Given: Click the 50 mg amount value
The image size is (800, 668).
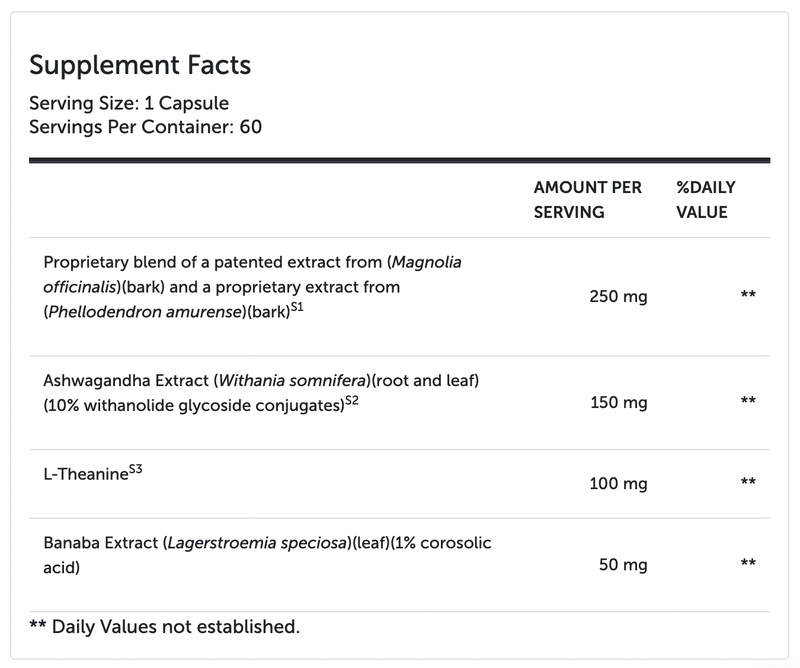Looking at the screenshot, I should click(x=623, y=565).
